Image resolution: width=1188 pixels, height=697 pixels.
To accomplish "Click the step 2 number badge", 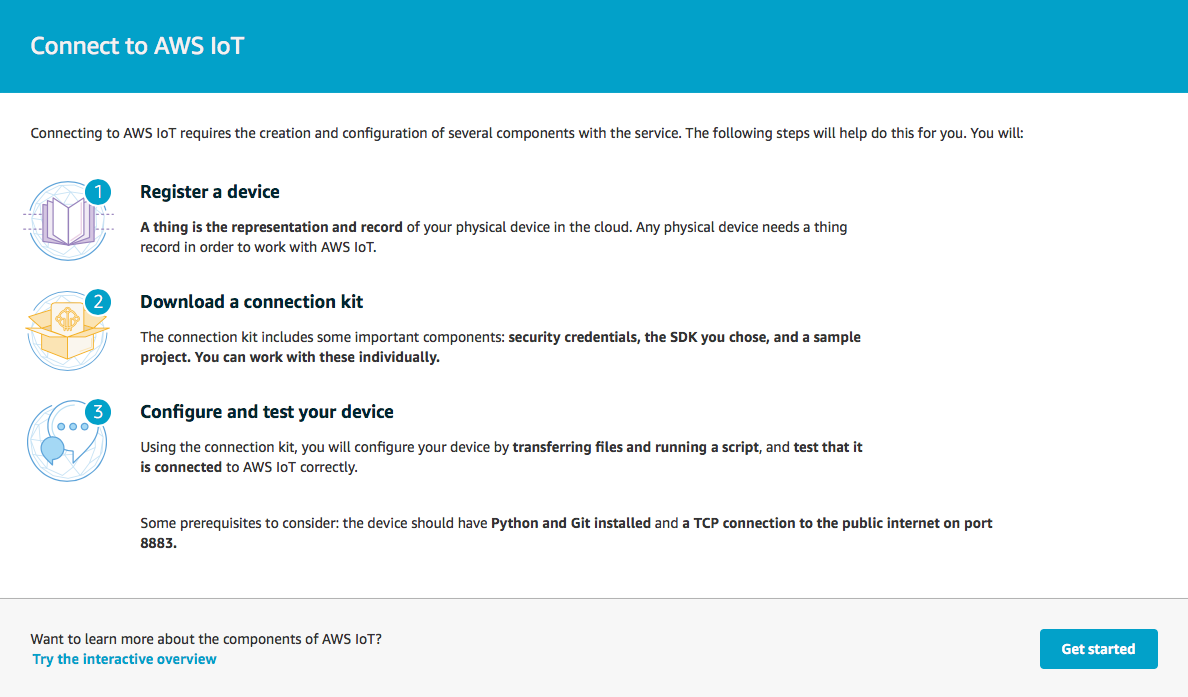I will point(98,302).
